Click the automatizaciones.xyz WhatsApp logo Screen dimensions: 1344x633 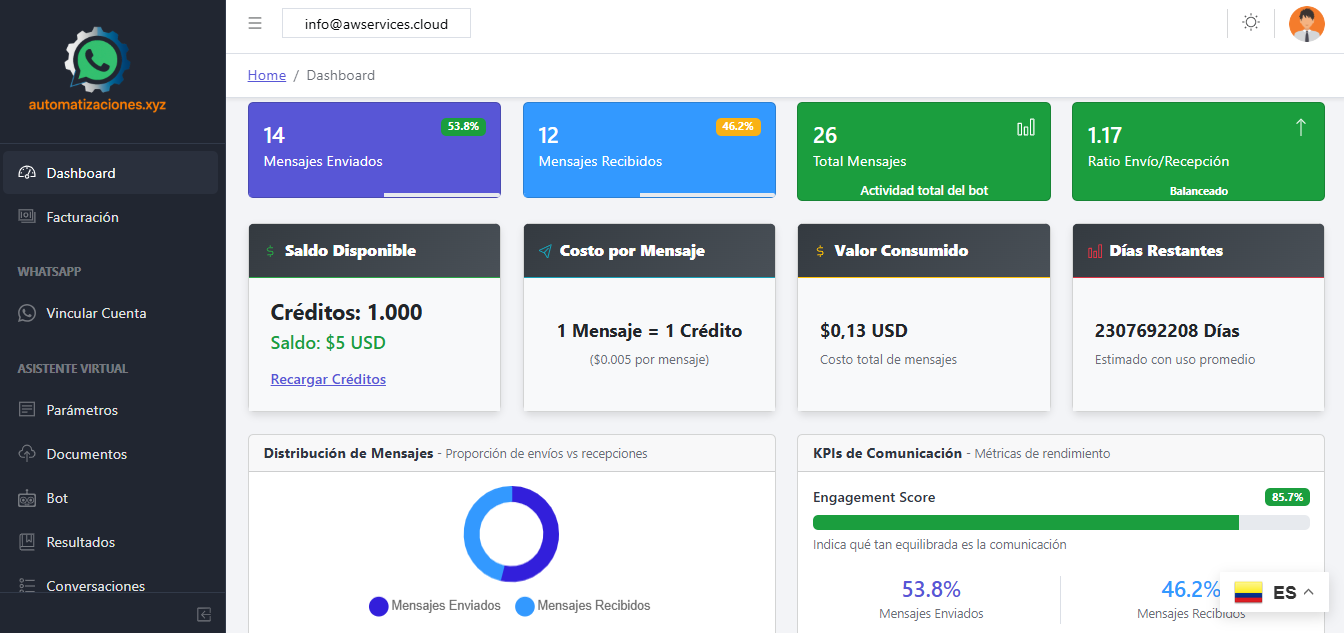[x=95, y=60]
